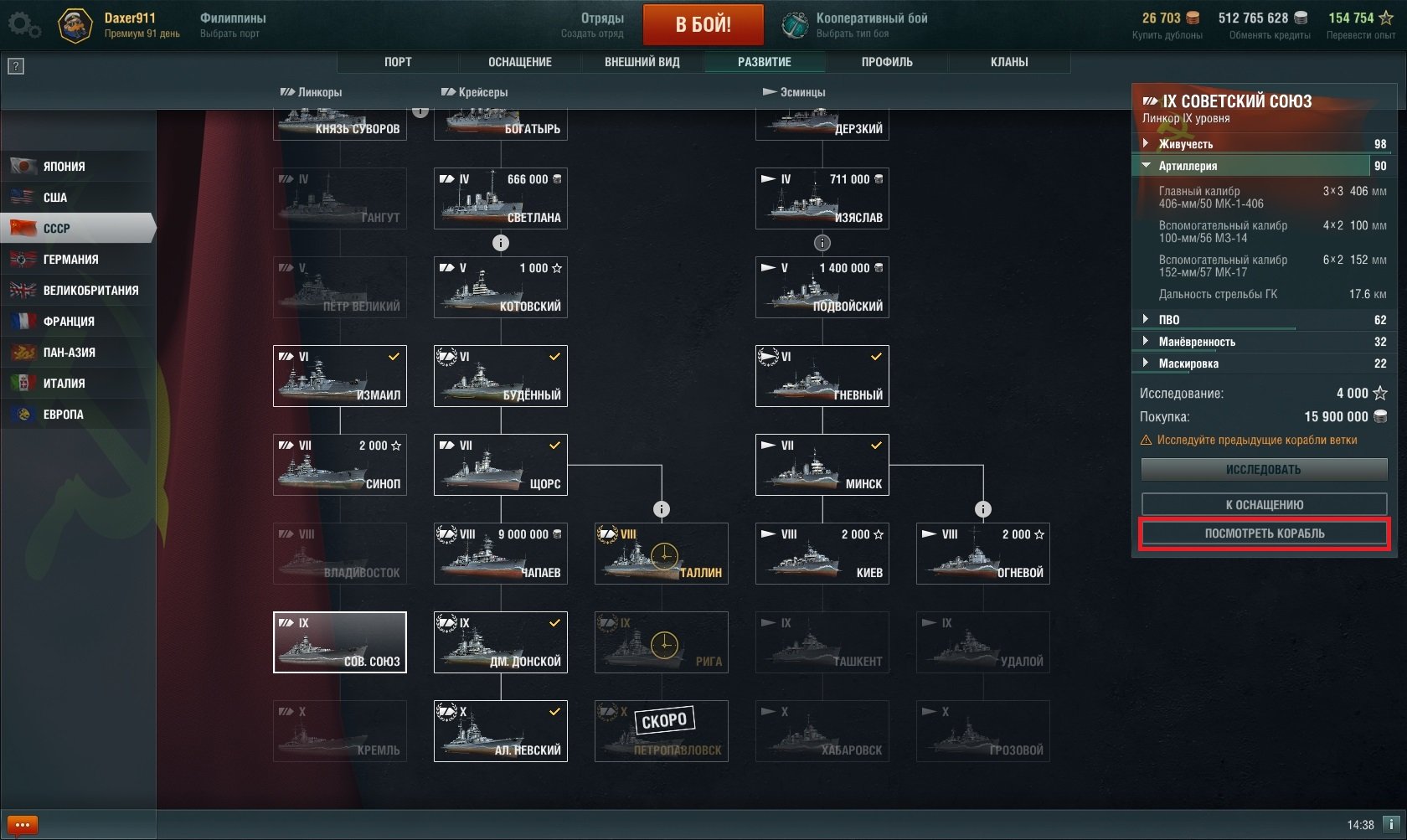
Task: Click the В БОЙ! button
Action: tap(703, 24)
